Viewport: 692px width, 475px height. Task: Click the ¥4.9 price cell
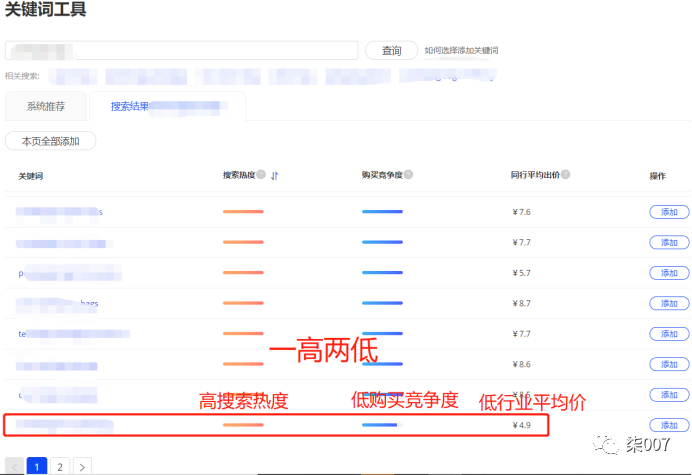(521, 425)
